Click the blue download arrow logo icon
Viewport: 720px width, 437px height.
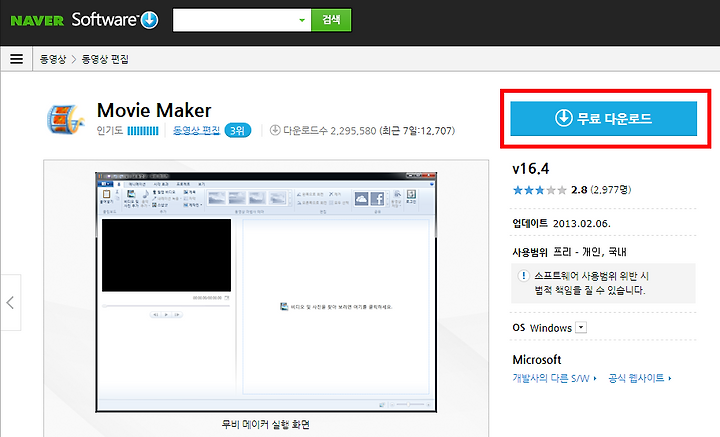(149, 20)
